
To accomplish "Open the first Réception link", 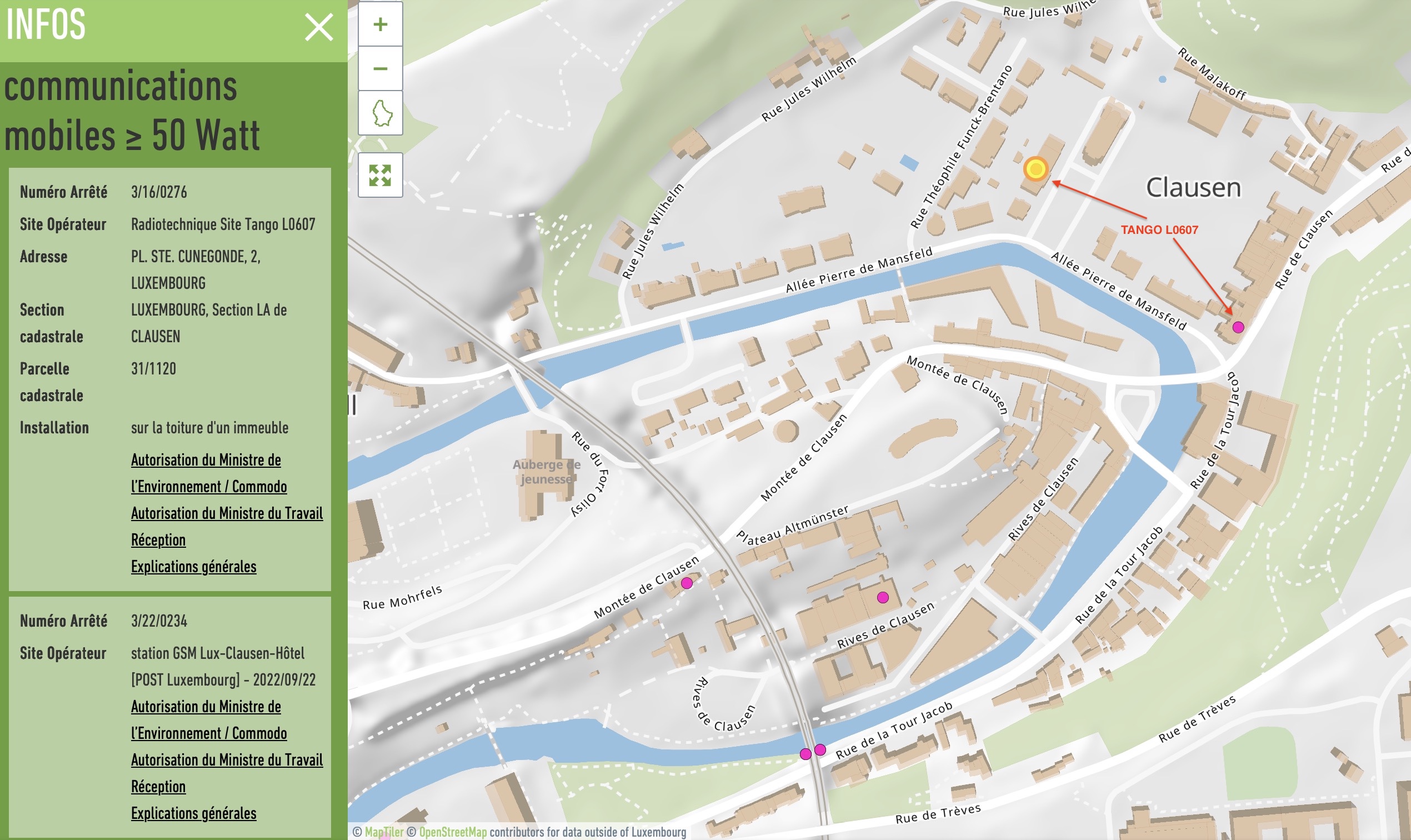I will pyautogui.click(x=158, y=540).
